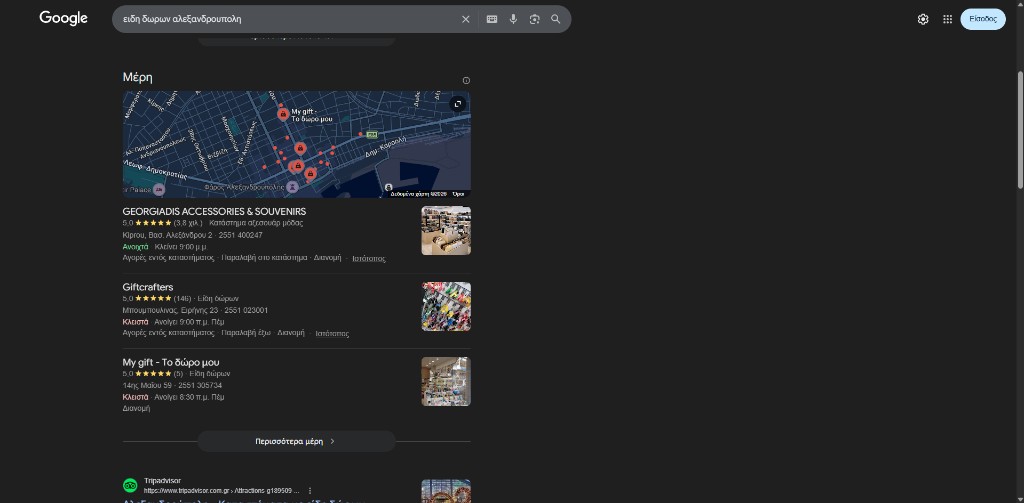Viewport: 1024px width, 503px height.
Task: Click the GEORGIADIS store photo thumbnail
Action: 446,231
